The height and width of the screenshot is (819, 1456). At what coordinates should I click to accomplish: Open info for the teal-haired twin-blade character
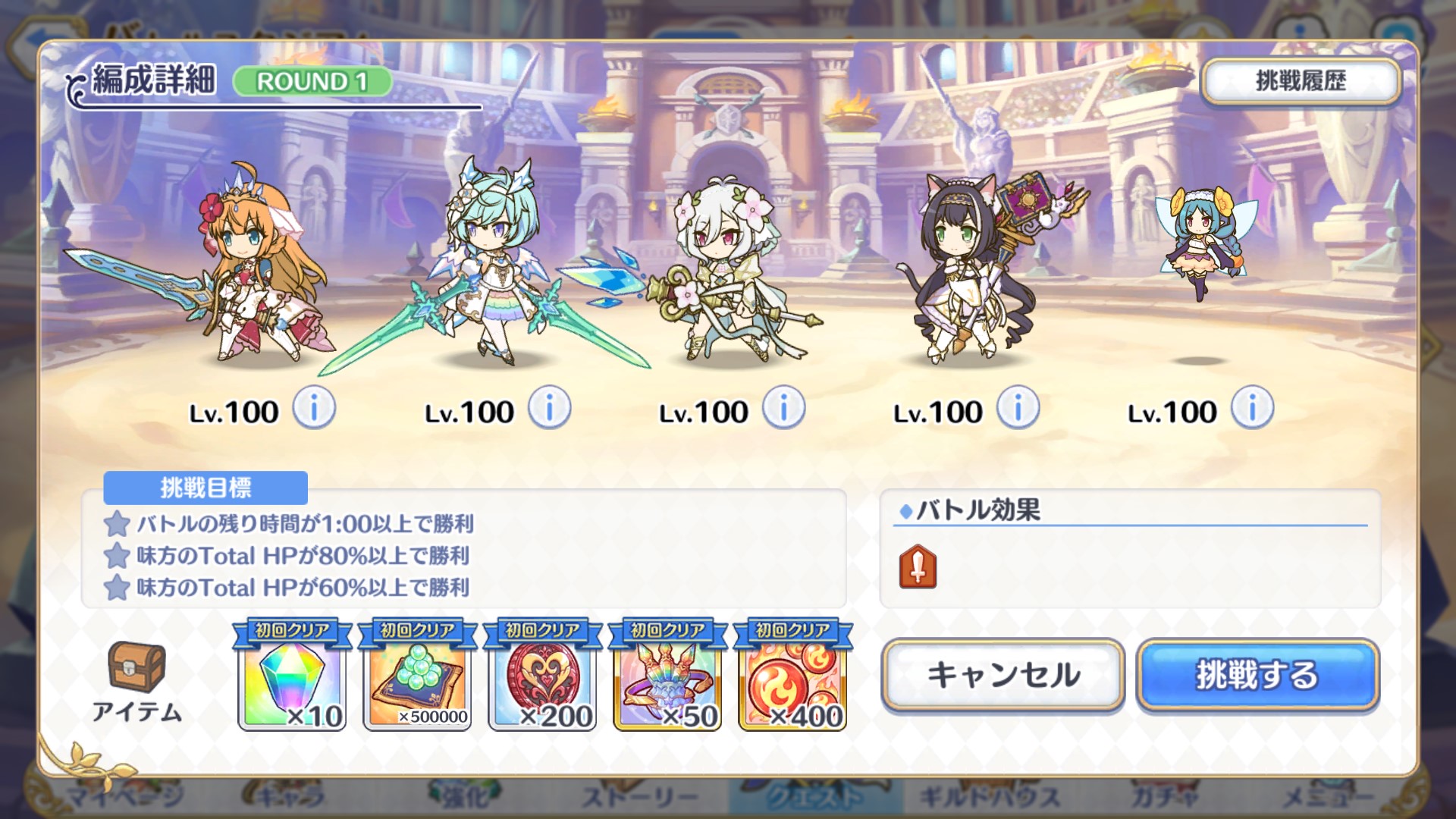coord(549,409)
